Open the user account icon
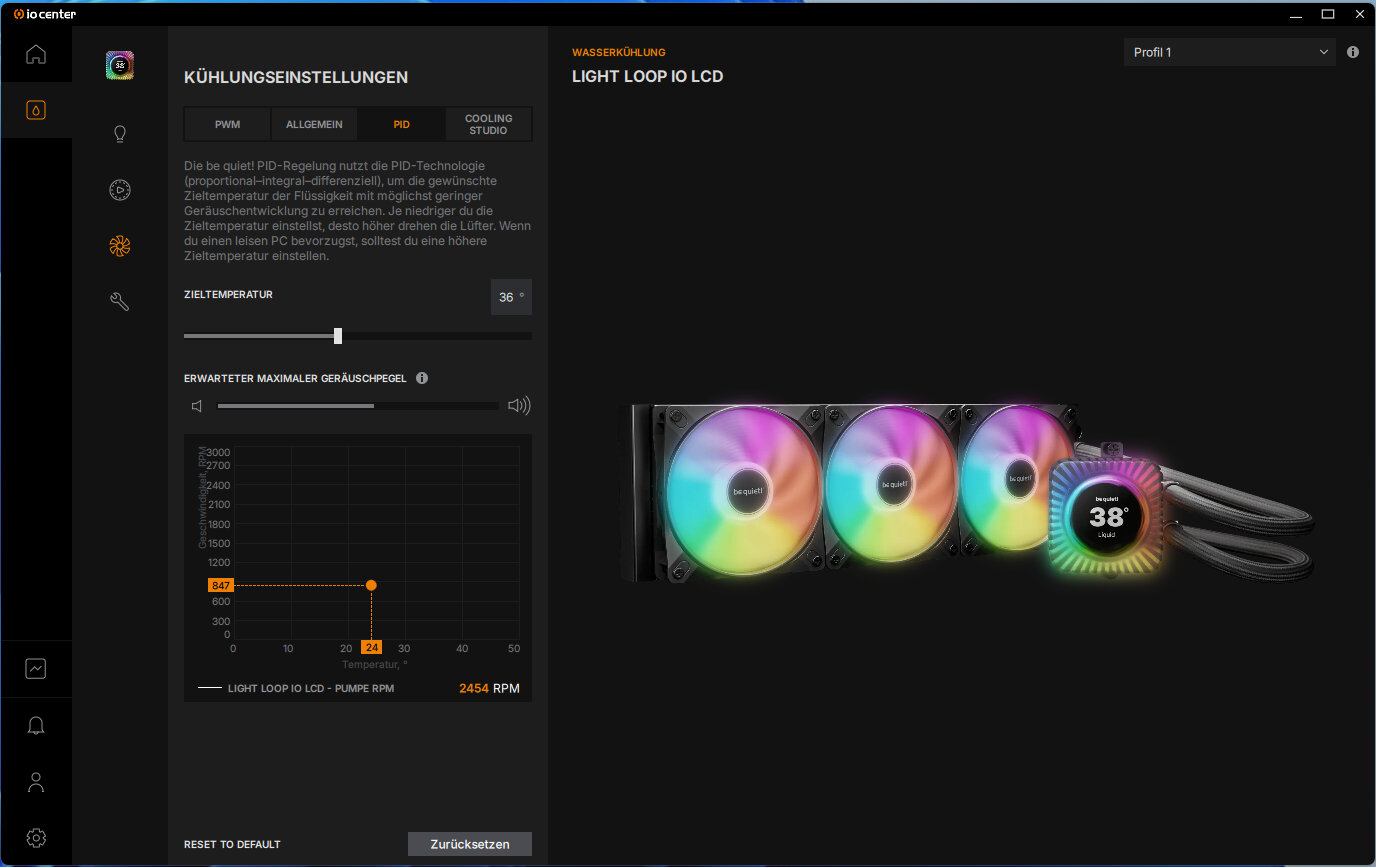The height and width of the screenshot is (867, 1376). click(36, 782)
